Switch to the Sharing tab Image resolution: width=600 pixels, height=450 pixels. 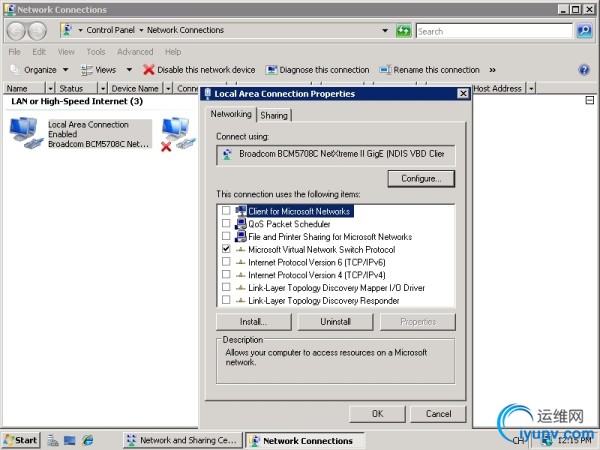tap(274, 115)
